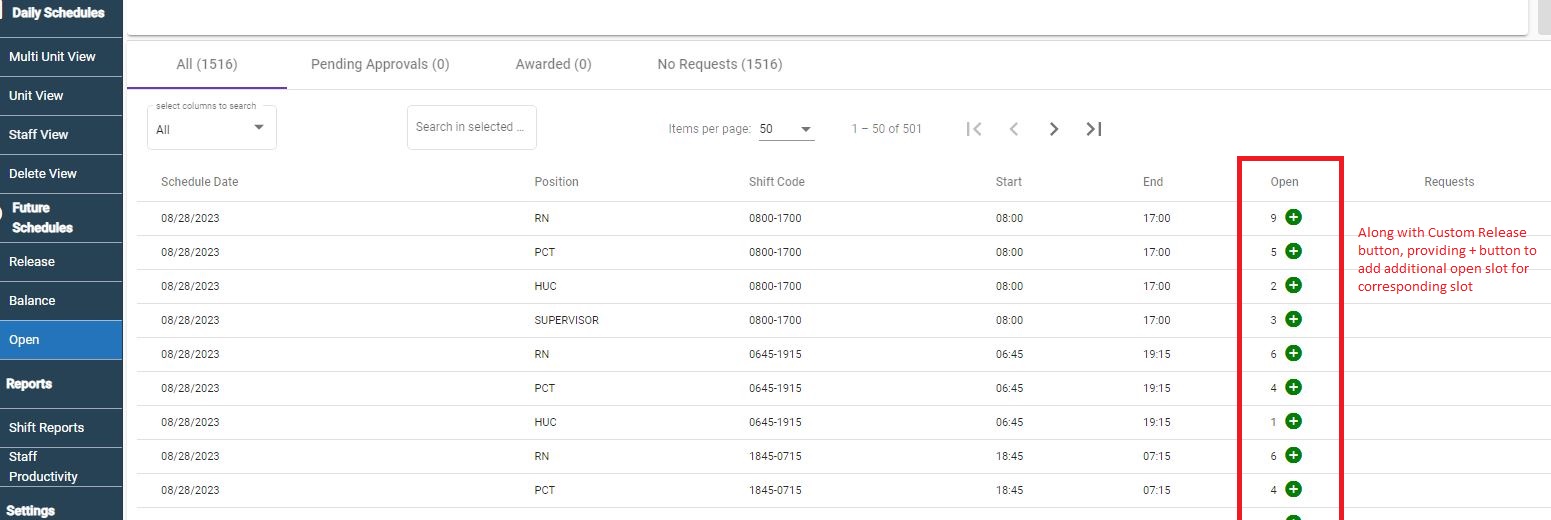This screenshot has width=1551, height=520.
Task: Add open slot for first RN 0800-1700 row
Action: click(x=1293, y=217)
